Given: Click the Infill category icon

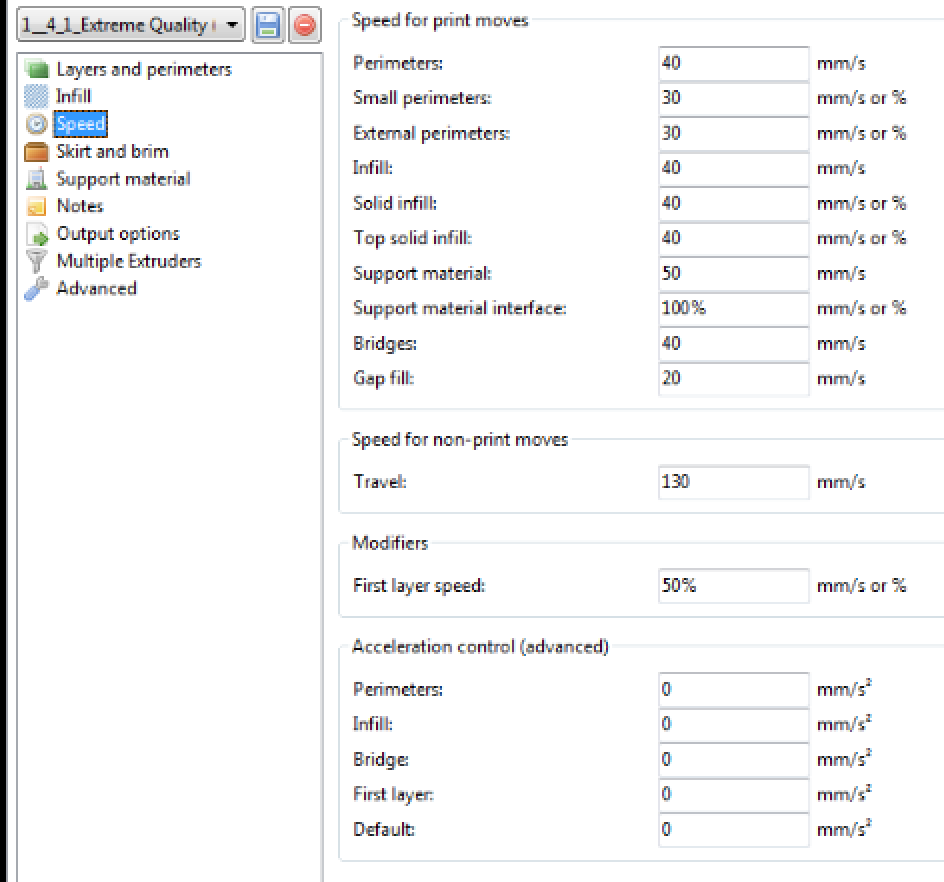Looking at the screenshot, I should (x=37, y=97).
